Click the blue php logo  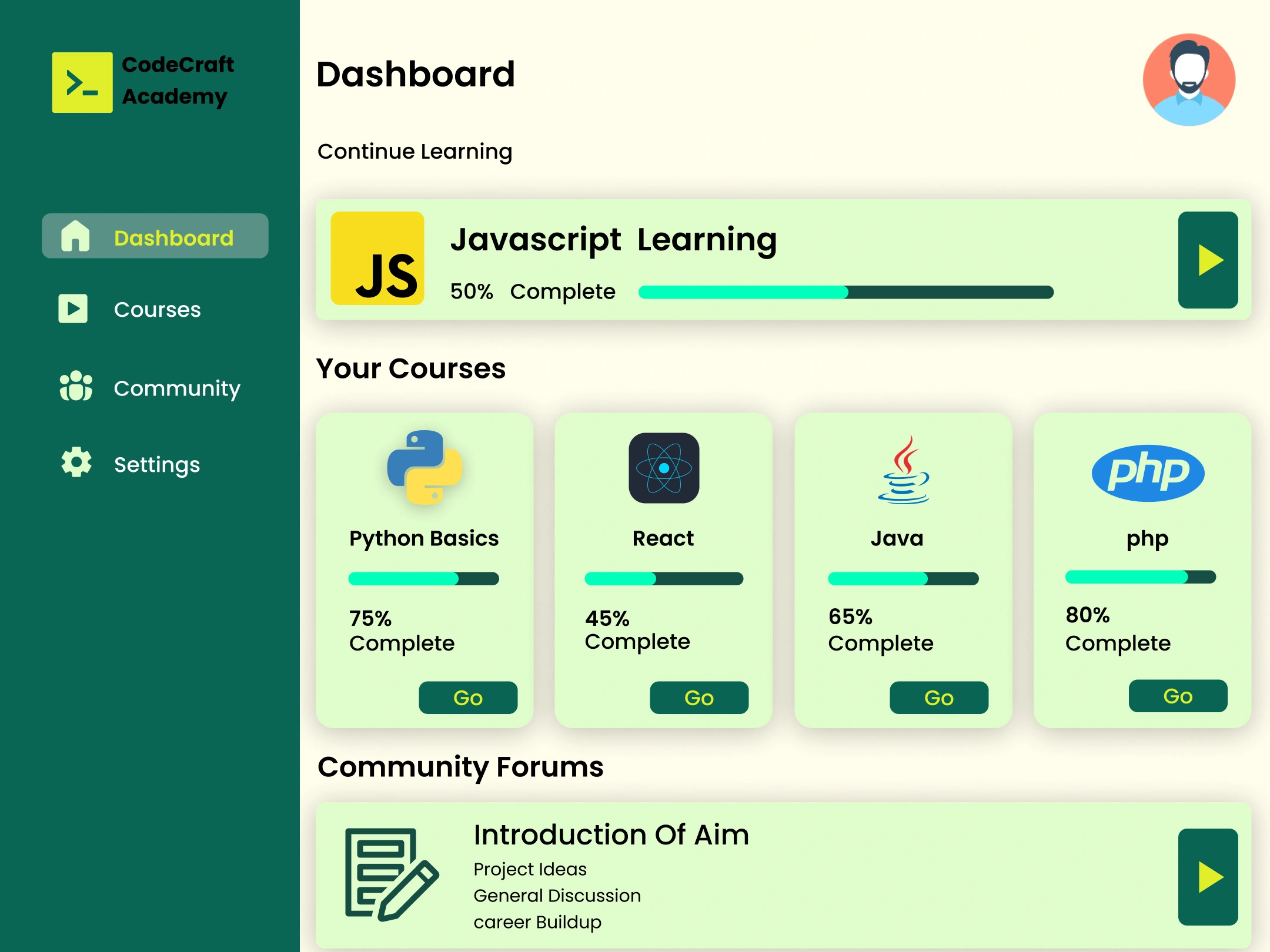(1148, 472)
